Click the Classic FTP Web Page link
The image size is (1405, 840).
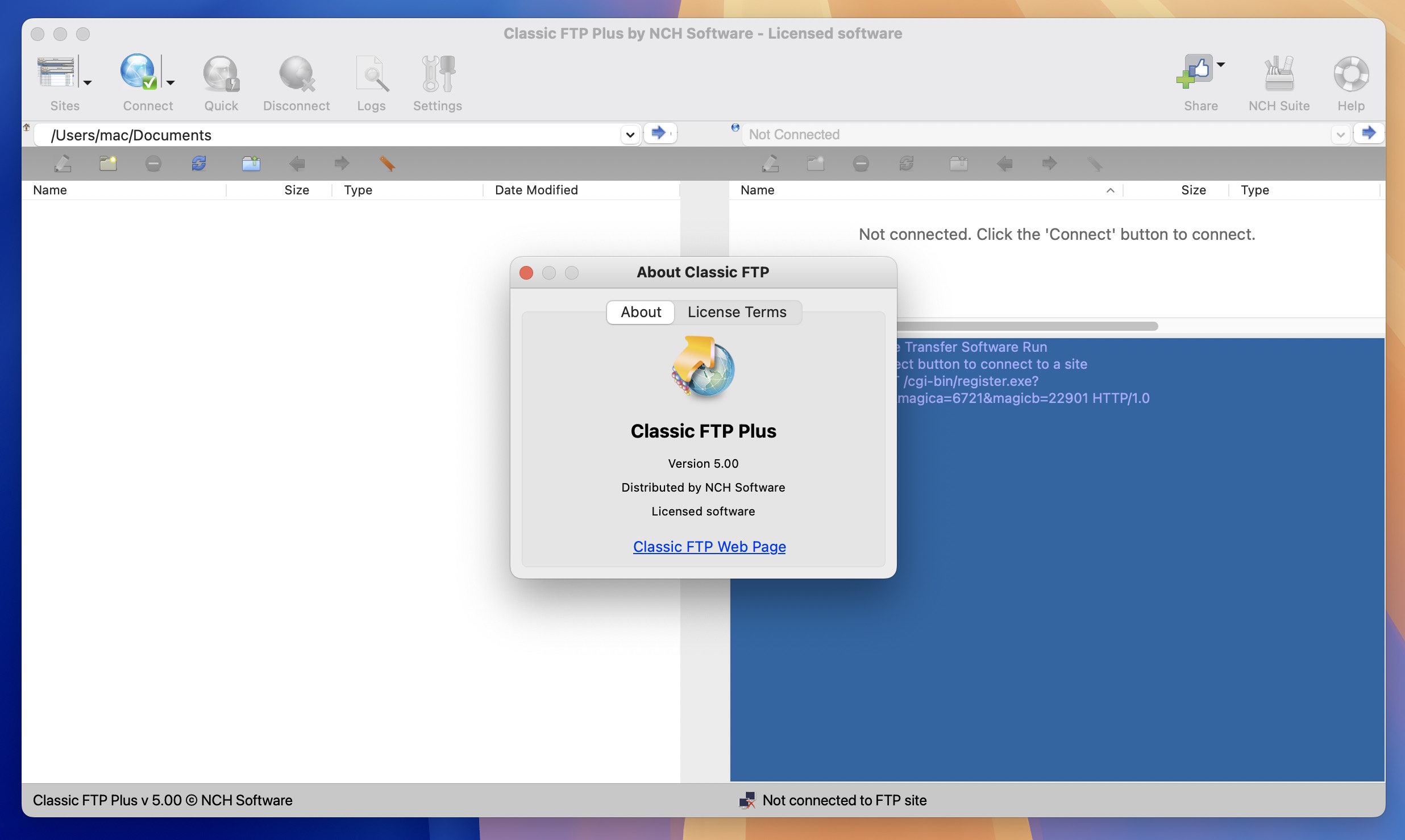(709, 547)
